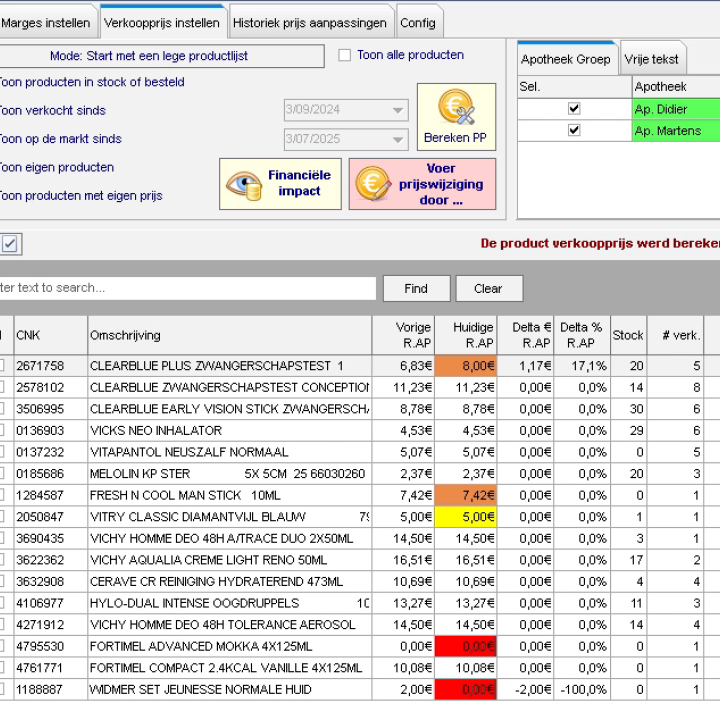720x720 pixels.
Task: Click the euro coin Bereken PP icon
Action: coord(456,107)
